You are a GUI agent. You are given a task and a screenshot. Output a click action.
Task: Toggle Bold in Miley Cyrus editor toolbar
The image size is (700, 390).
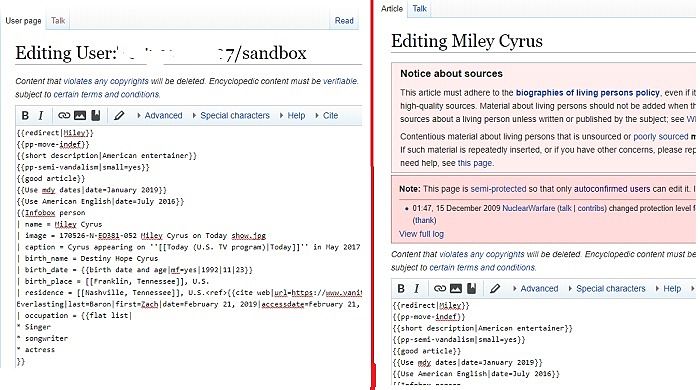pos(401,289)
